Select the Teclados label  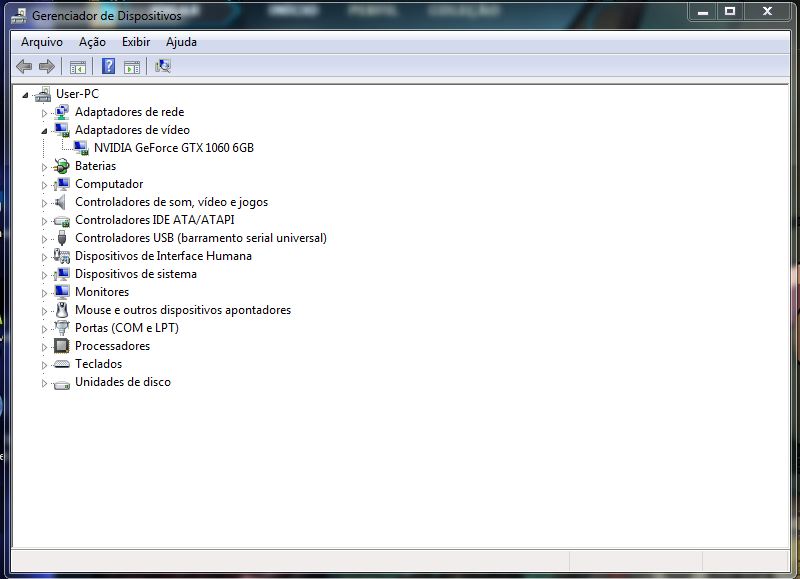[98, 364]
